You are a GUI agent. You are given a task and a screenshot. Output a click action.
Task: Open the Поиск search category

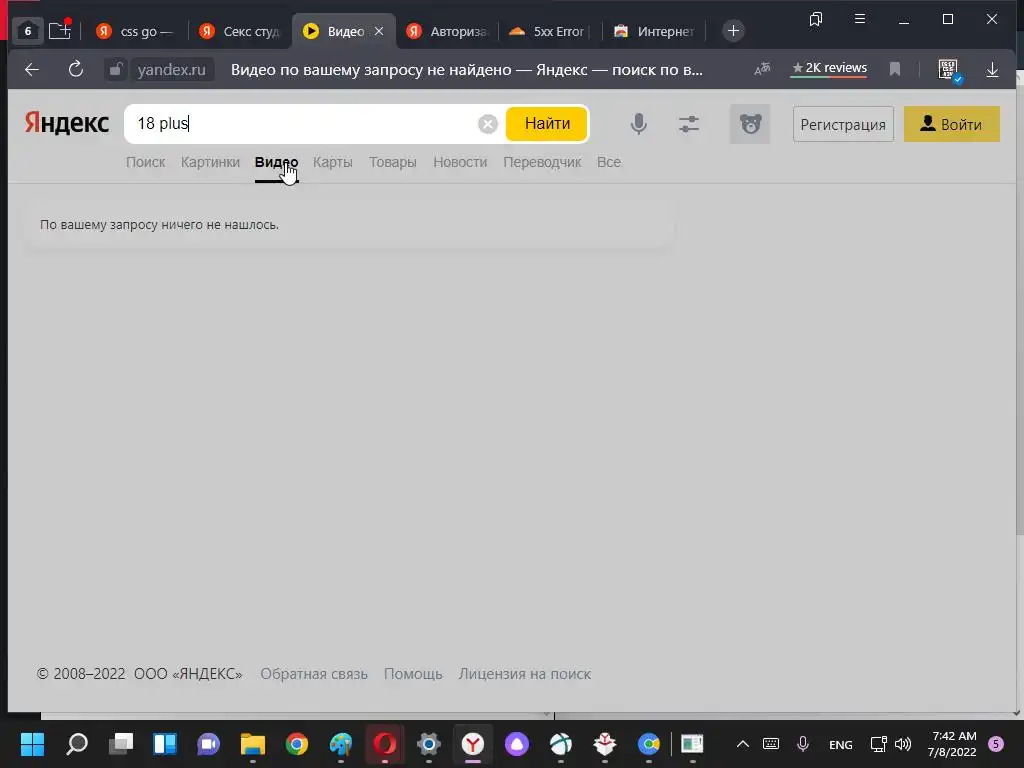[145, 162]
